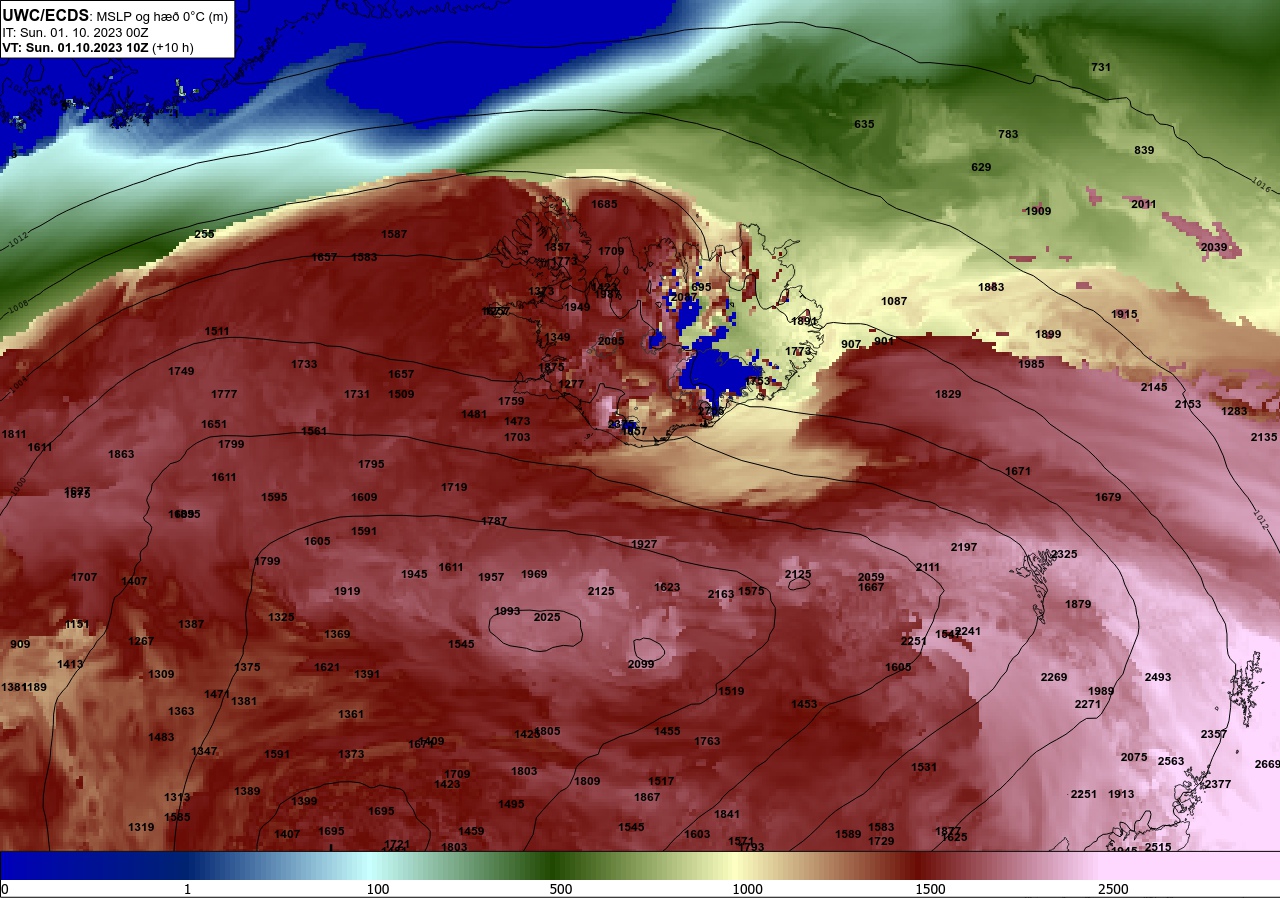The height and width of the screenshot is (898, 1280).
Task: Click the map value 1829
Action: (x=948, y=394)
